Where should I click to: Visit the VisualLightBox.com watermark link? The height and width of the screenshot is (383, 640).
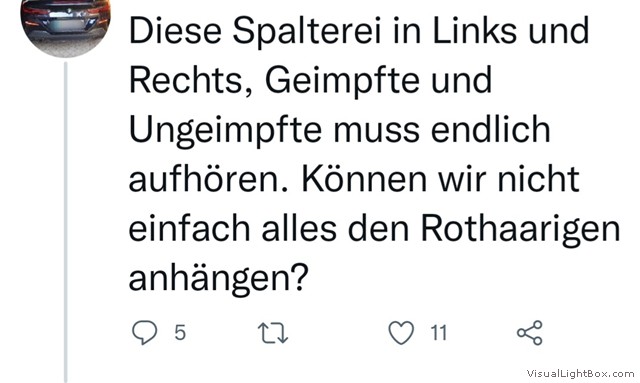[580, 373]
